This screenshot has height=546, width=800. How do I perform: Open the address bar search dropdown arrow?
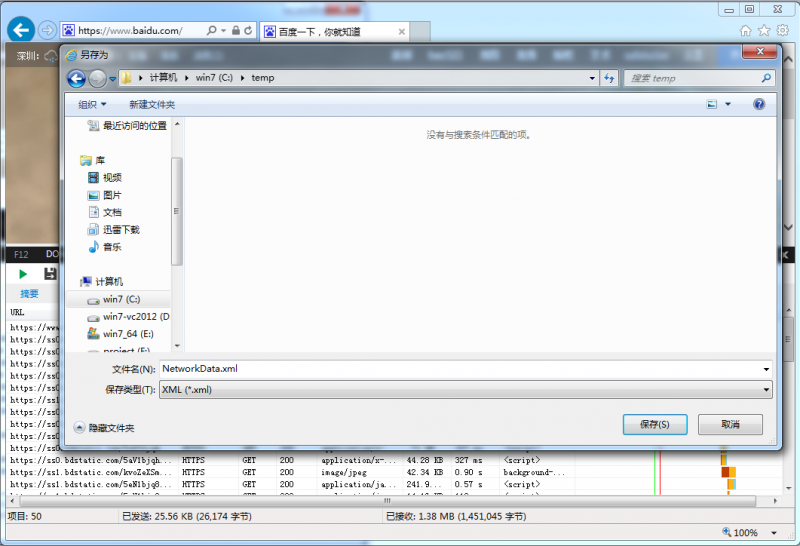(223, 31)
